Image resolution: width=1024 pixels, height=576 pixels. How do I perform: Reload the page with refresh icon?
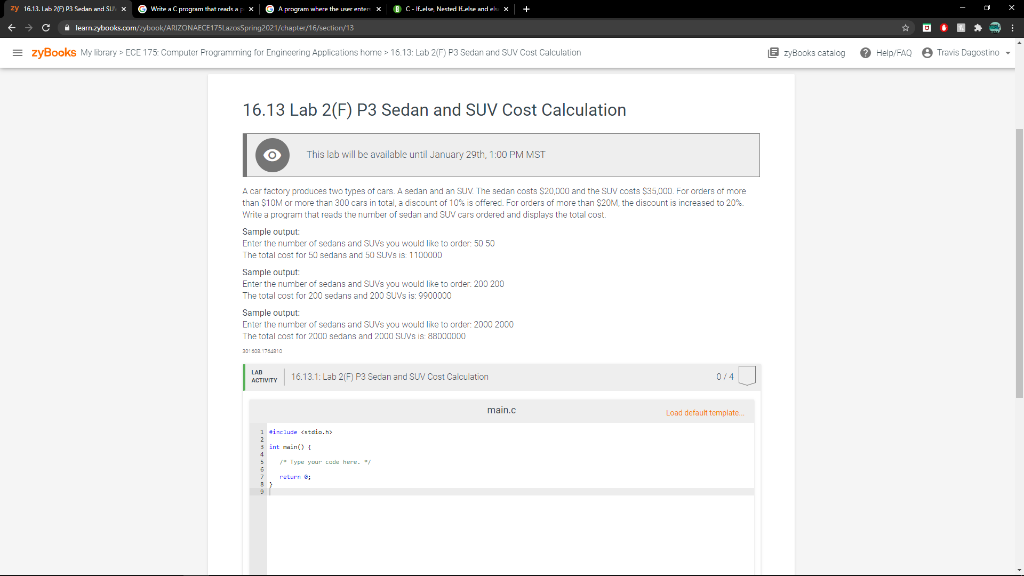[x=46, y=27]
